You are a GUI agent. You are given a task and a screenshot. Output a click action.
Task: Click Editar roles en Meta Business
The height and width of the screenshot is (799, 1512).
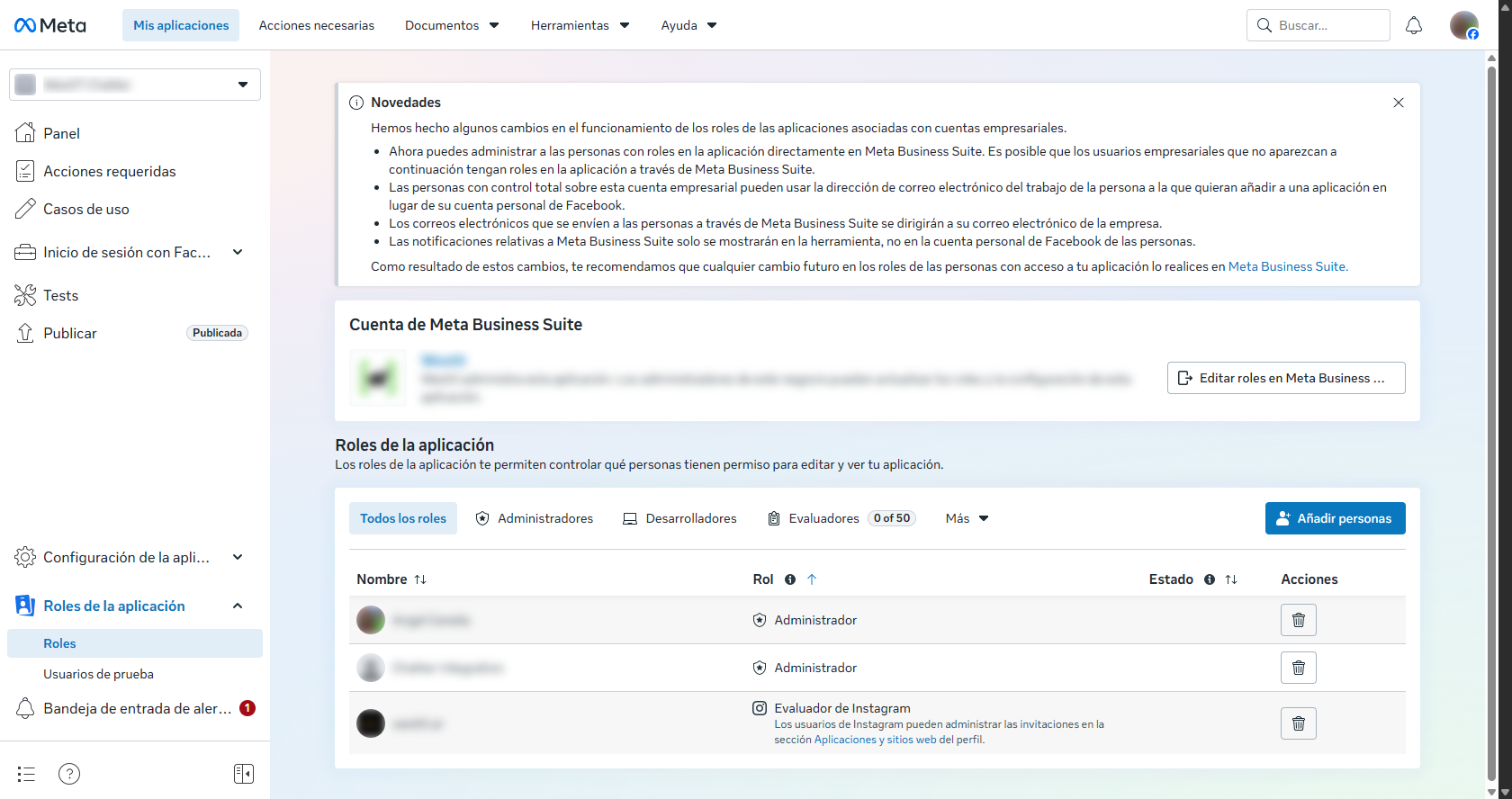(x=1287, y=378)
